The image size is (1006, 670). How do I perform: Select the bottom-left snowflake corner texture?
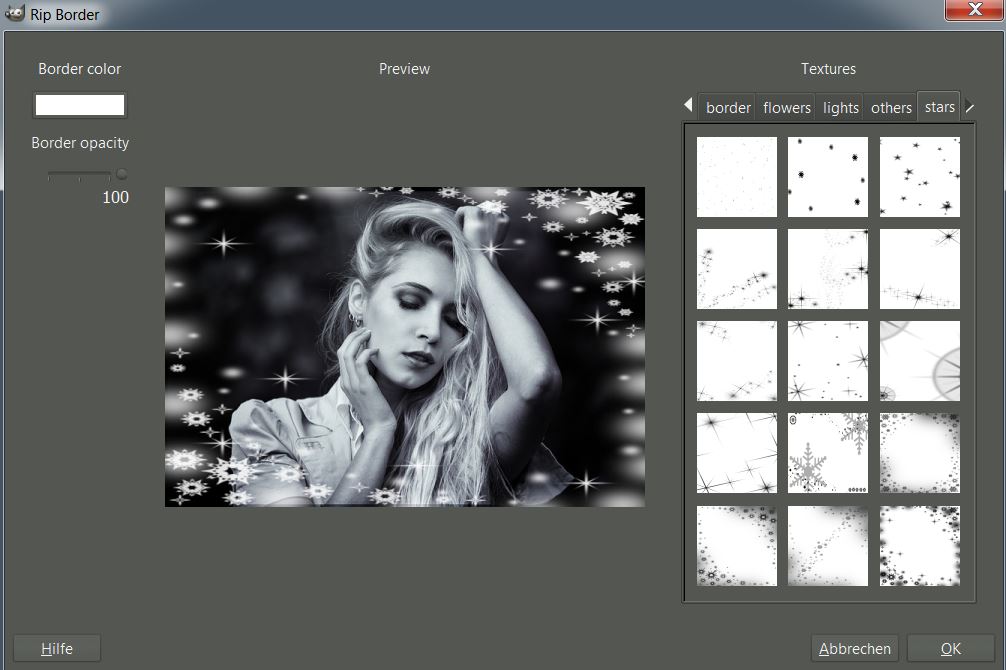[x=737, y=545]
